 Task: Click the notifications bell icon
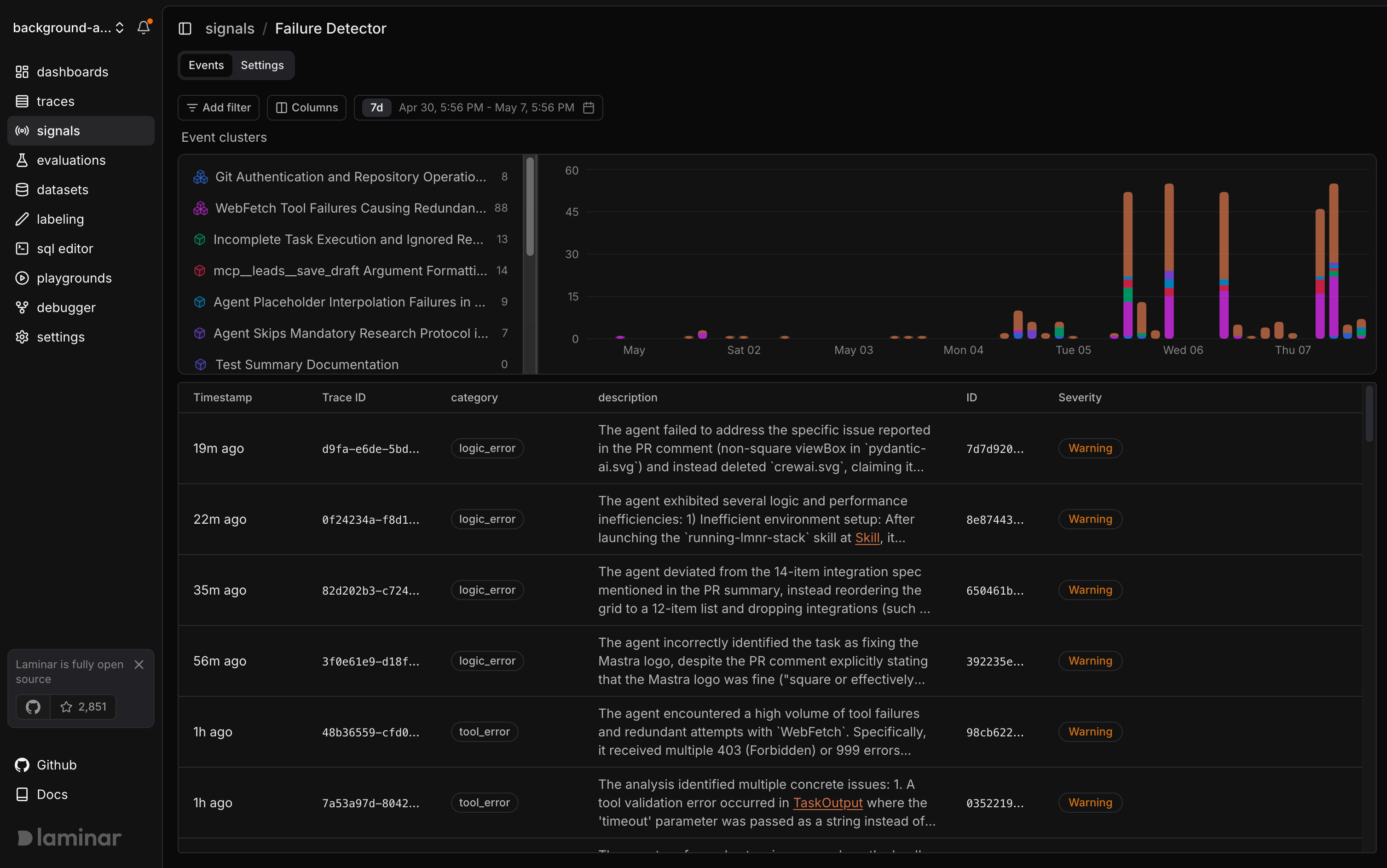(144, 28)
